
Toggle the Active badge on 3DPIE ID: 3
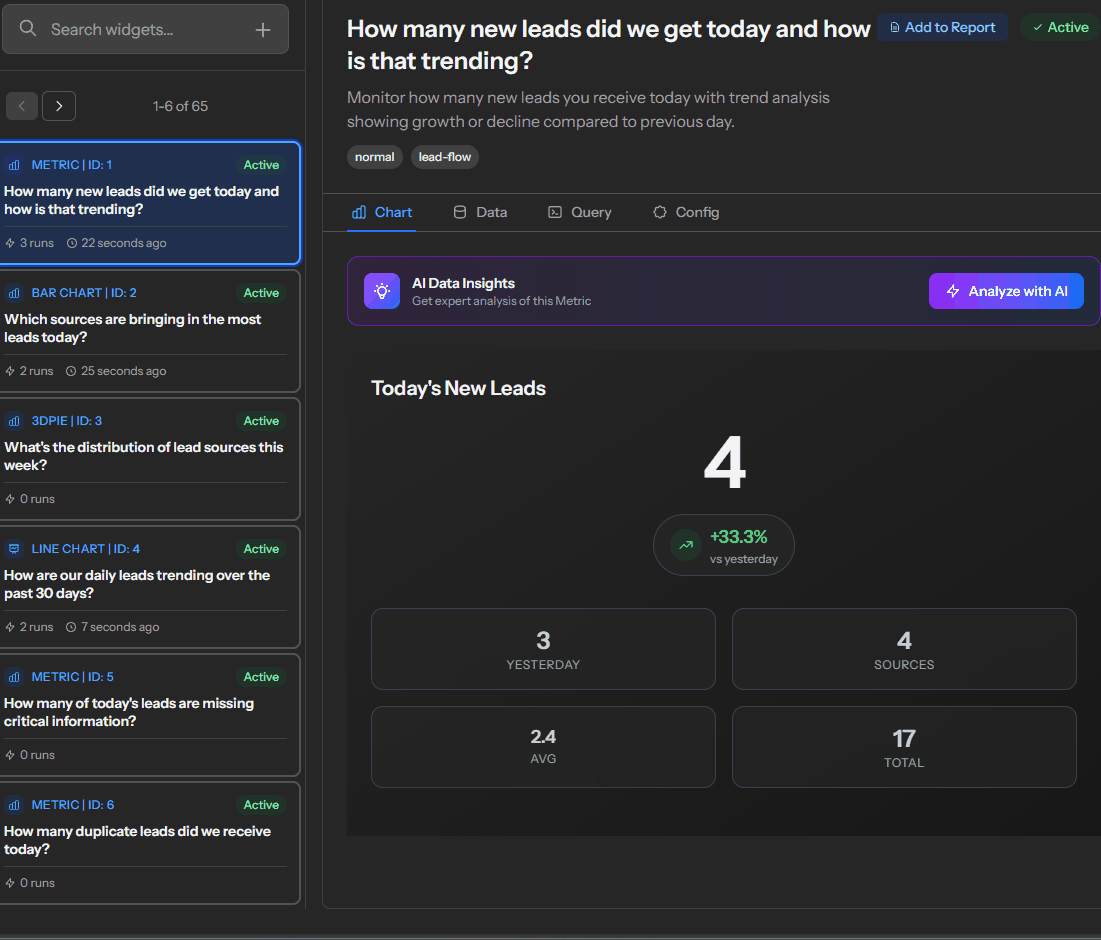point(260,420)
